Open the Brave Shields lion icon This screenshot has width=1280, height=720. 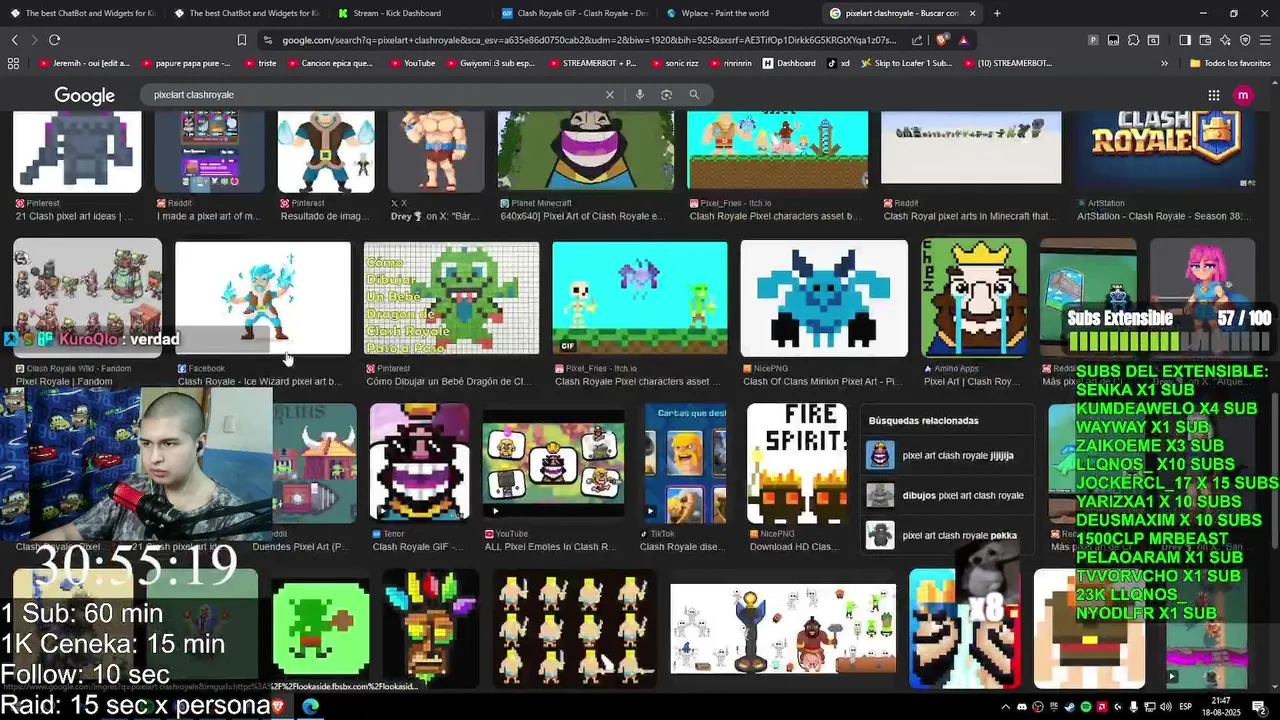pyautogui.click(x=942, y=40)
